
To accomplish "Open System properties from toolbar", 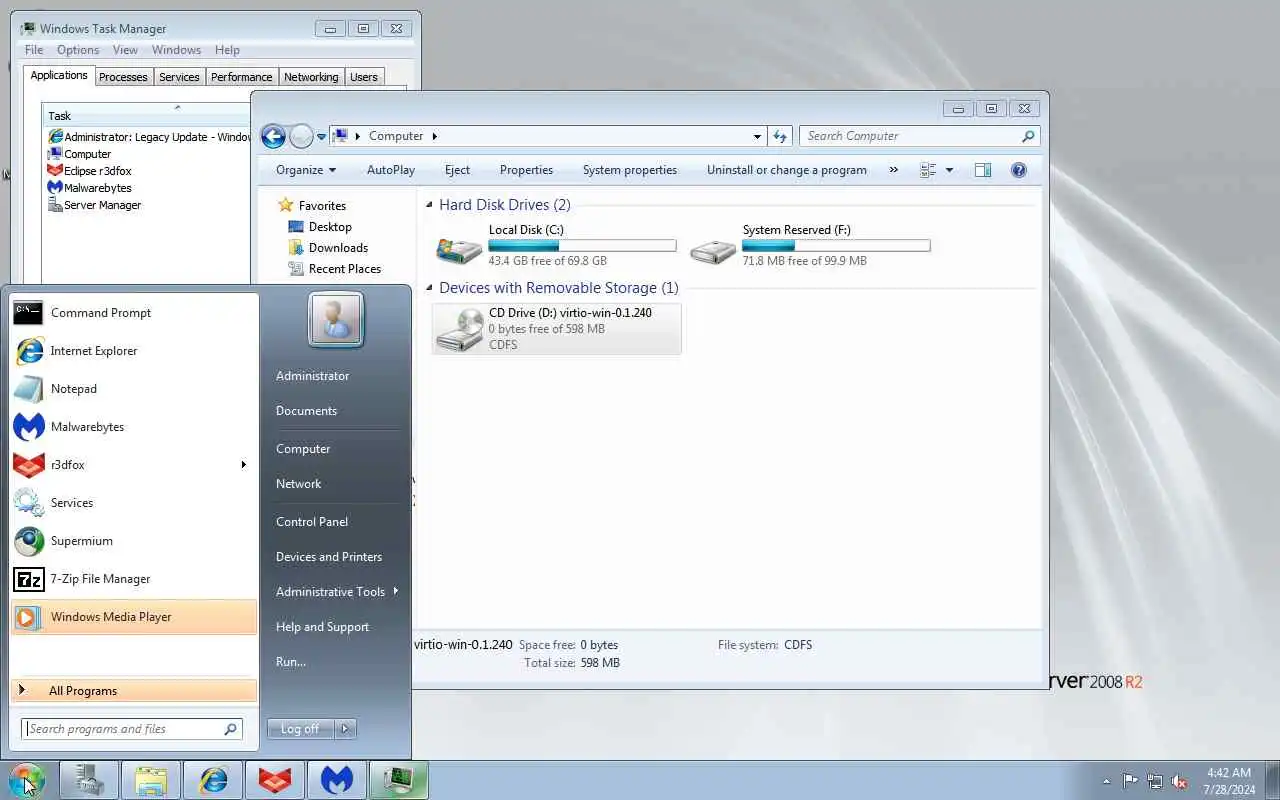I will (x=630, y=170).
